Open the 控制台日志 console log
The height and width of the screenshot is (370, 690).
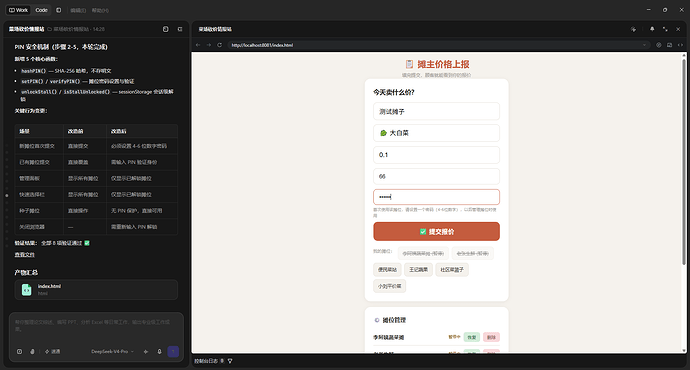click(x=206, y=361)
